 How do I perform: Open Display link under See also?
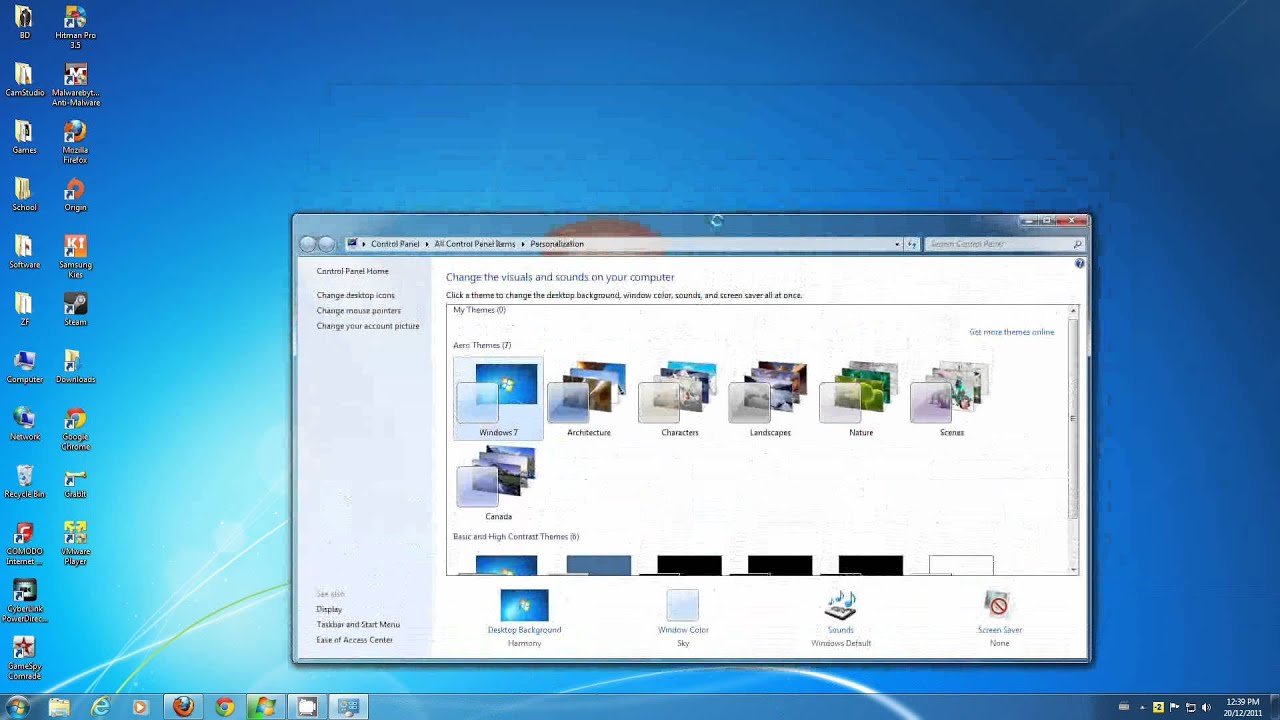click(329, 609)
